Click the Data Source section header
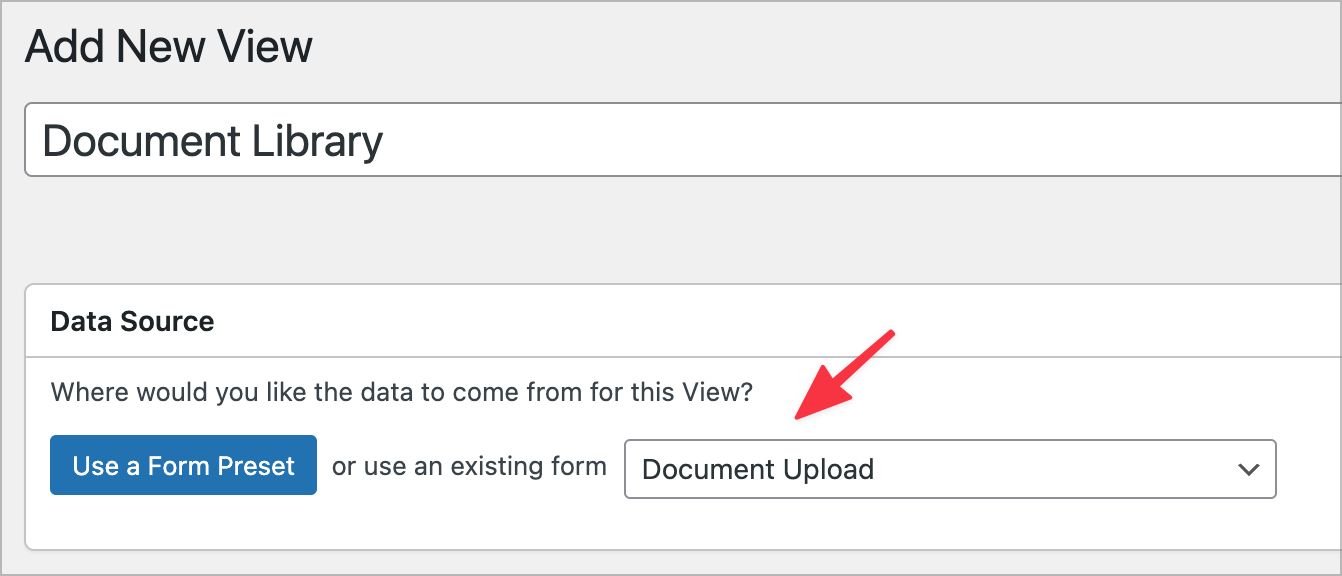1342x576 pixels. coord(132,321)
